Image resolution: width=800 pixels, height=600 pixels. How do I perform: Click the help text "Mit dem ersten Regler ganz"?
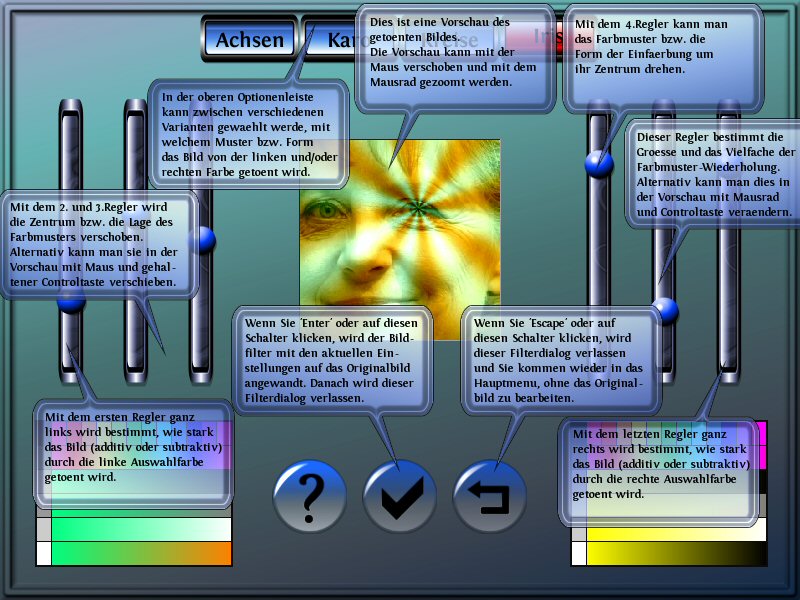(119, 417)
